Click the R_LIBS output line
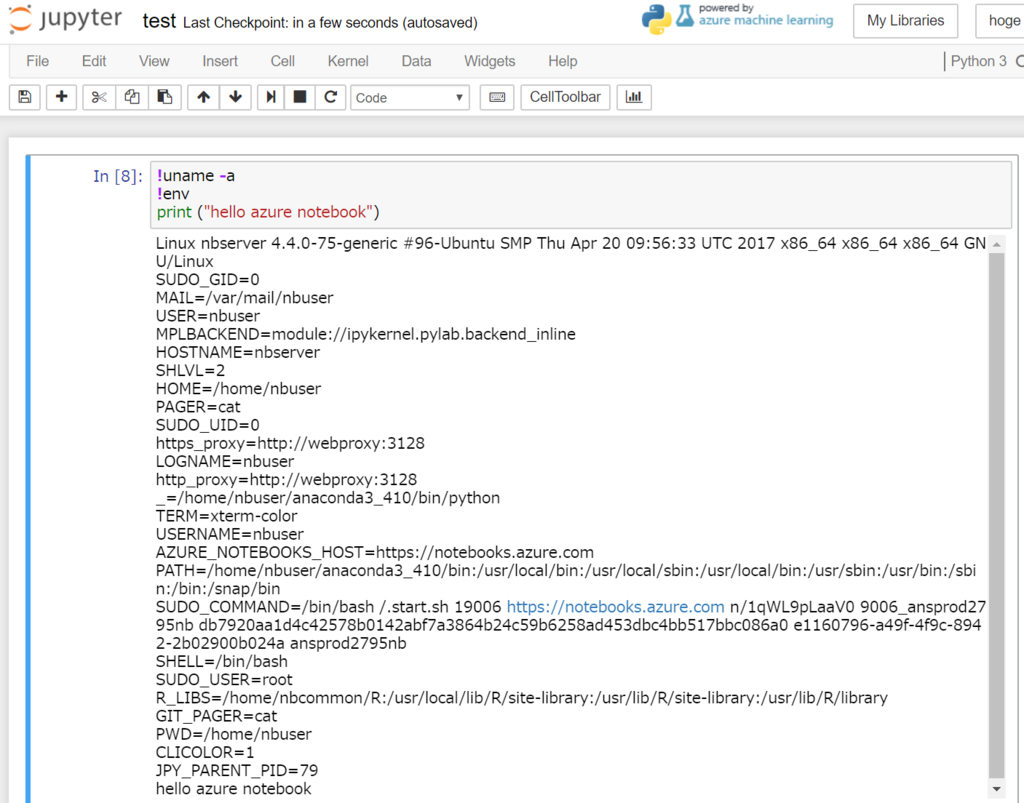The image size is (1024, 803). coord(521,698)
